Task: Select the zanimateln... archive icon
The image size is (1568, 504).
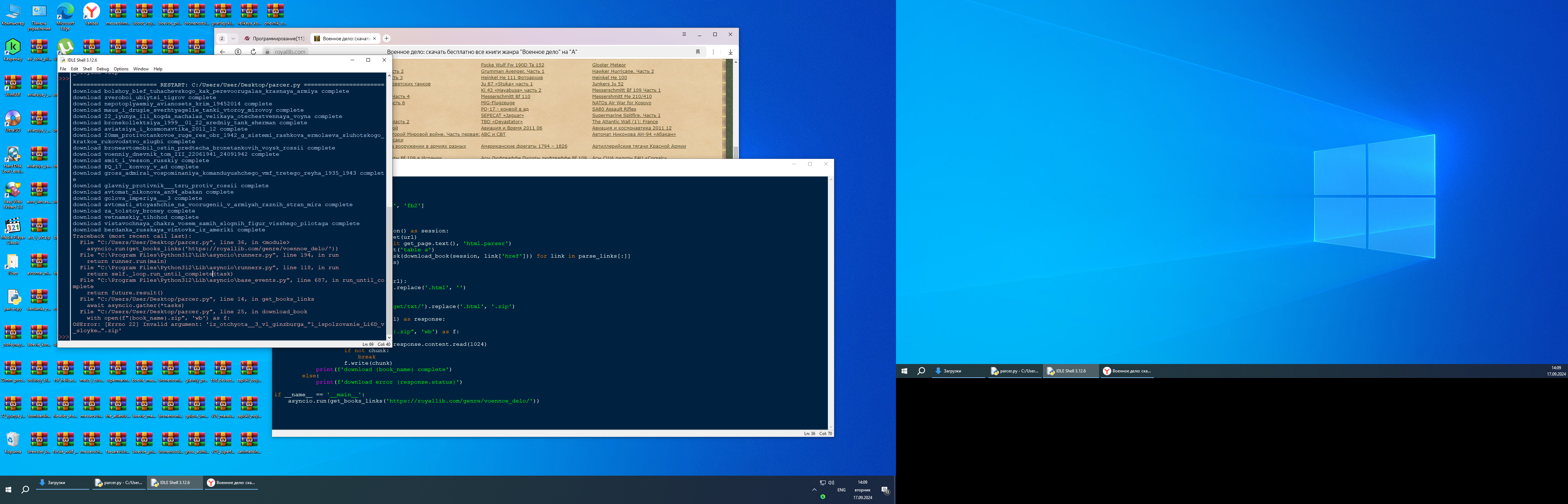Action: 248,442
